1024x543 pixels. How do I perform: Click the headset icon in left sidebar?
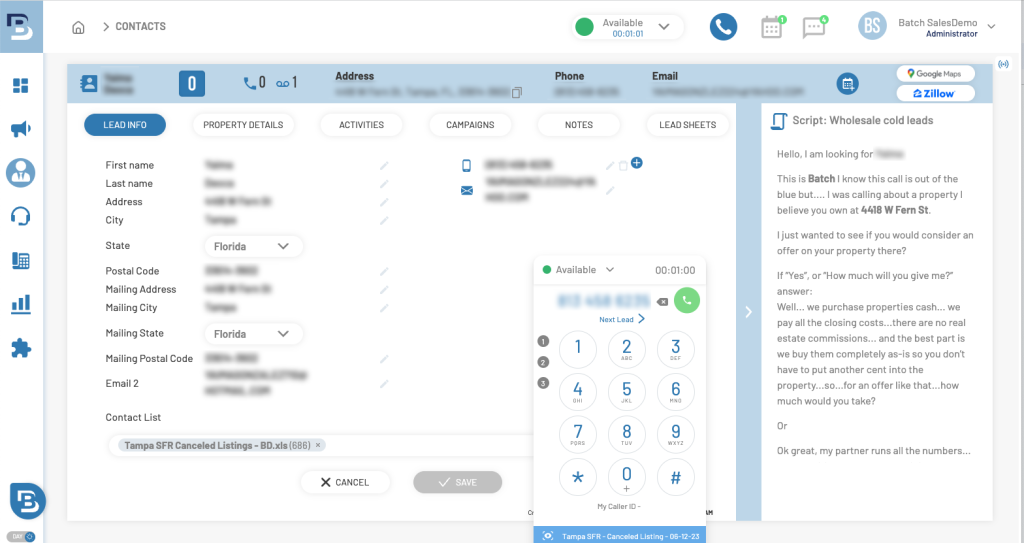tap(20, 216)
